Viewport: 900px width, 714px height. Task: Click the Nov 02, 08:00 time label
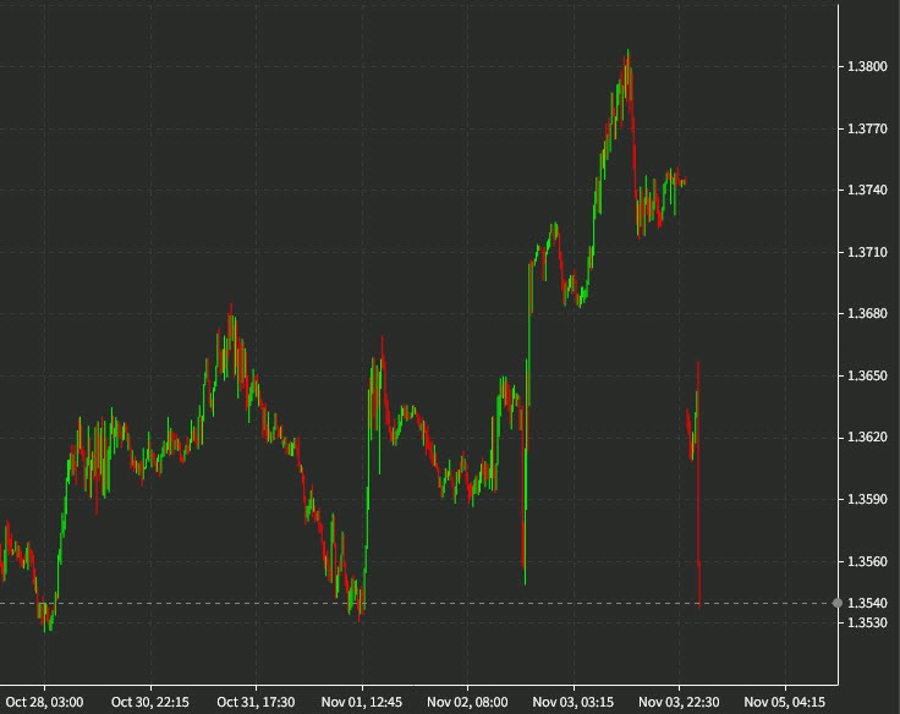tap(467, 702)
